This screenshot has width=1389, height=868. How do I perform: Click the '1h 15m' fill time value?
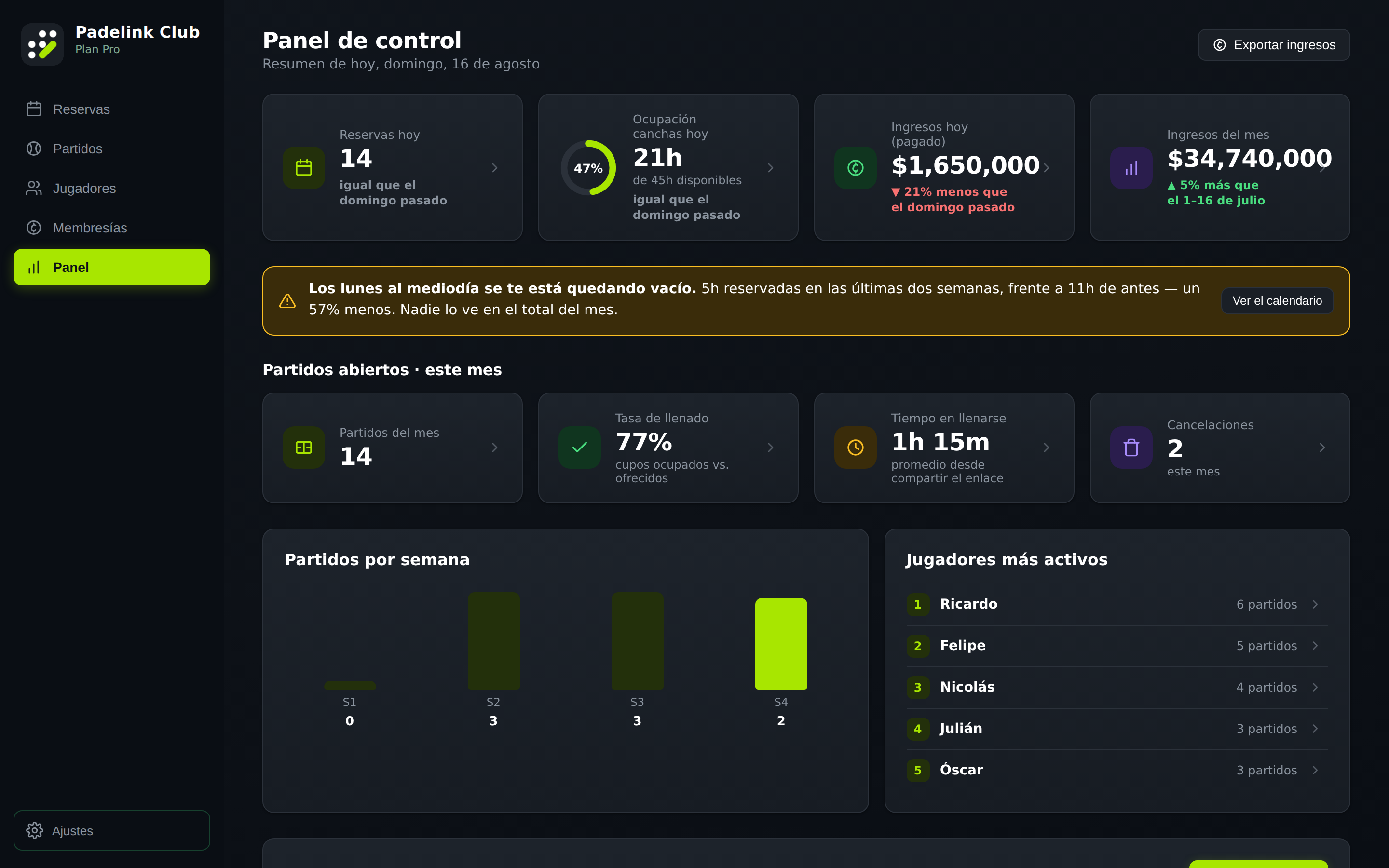click(x=940, y=442)
